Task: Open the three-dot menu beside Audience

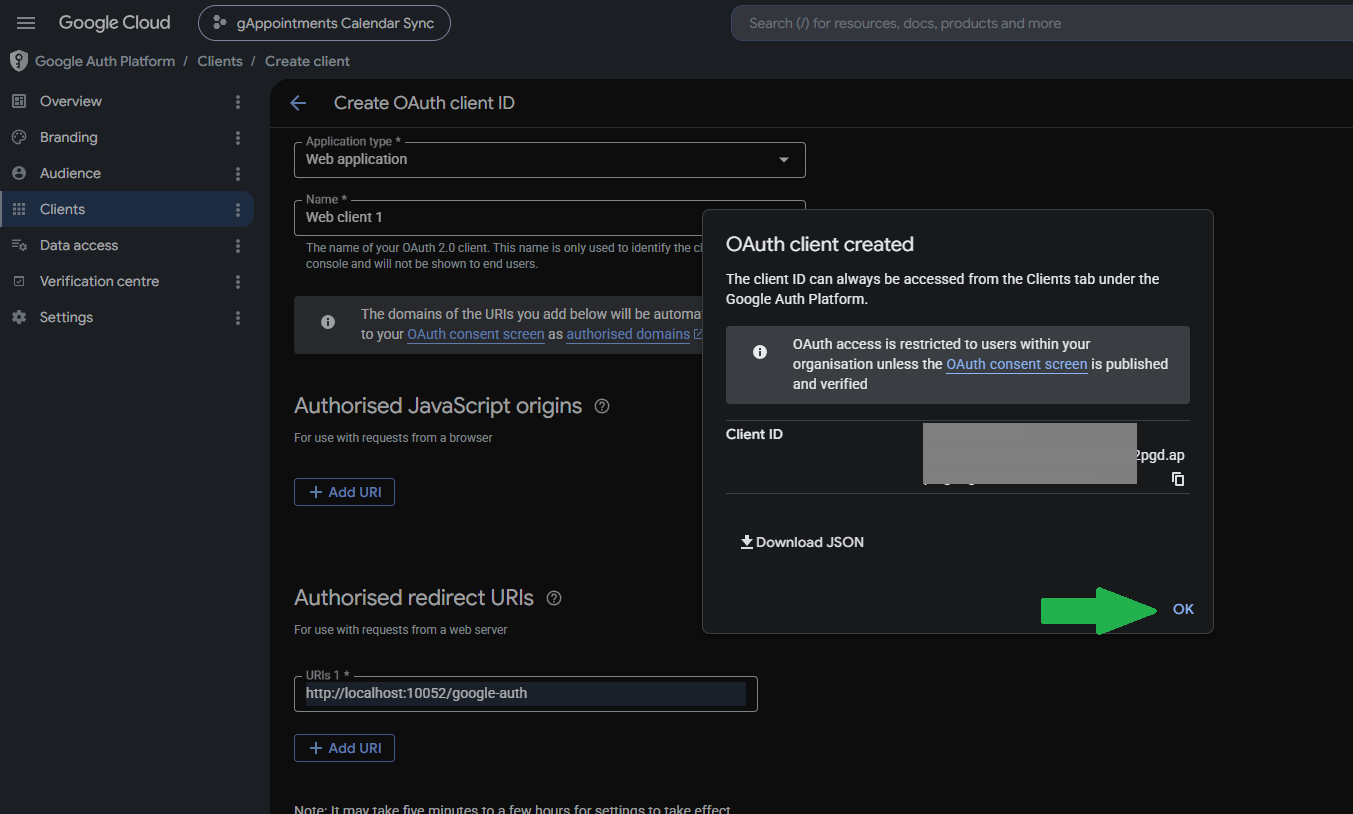Action: [x=238, y=173]
